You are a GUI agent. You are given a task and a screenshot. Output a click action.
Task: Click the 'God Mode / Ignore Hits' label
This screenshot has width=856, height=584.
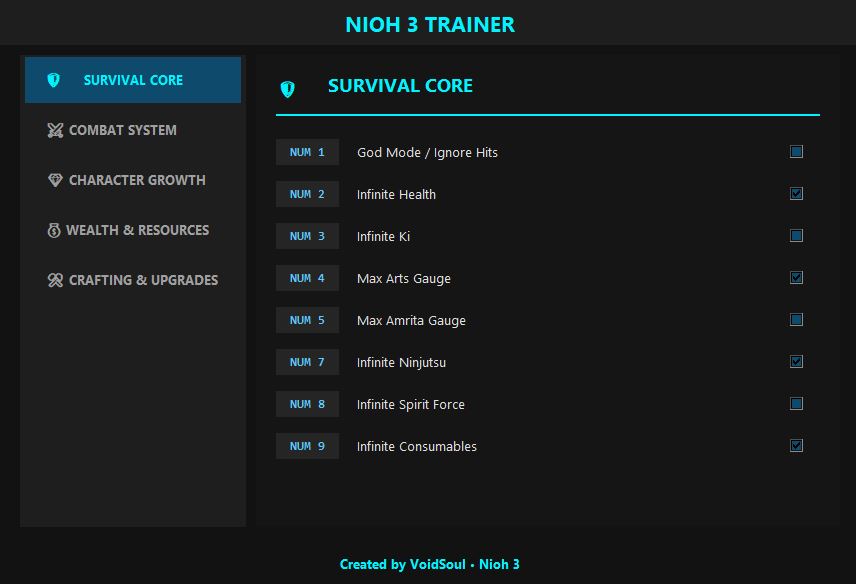(x=427, y=153)
